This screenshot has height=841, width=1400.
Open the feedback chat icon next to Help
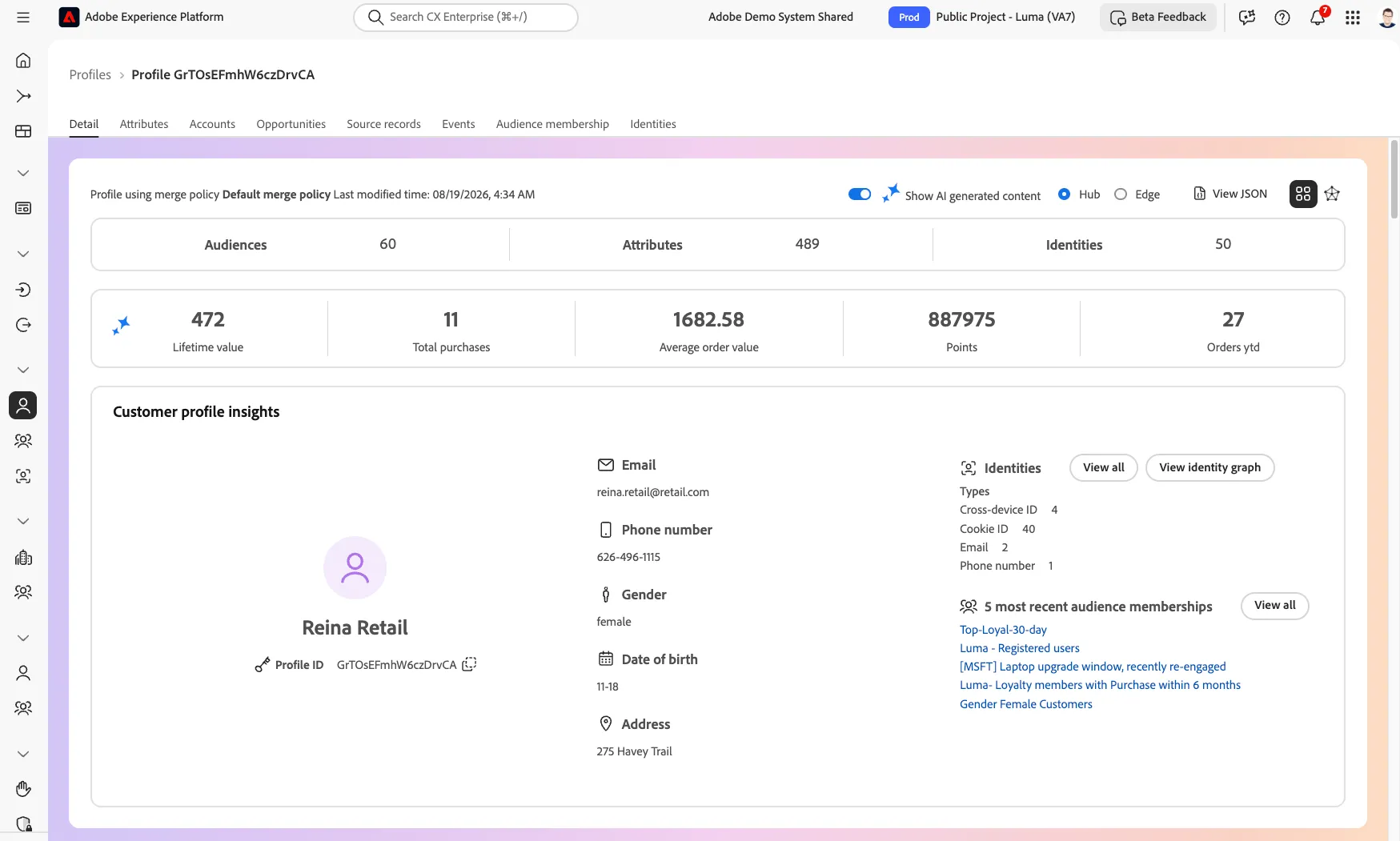point(1247,18)
